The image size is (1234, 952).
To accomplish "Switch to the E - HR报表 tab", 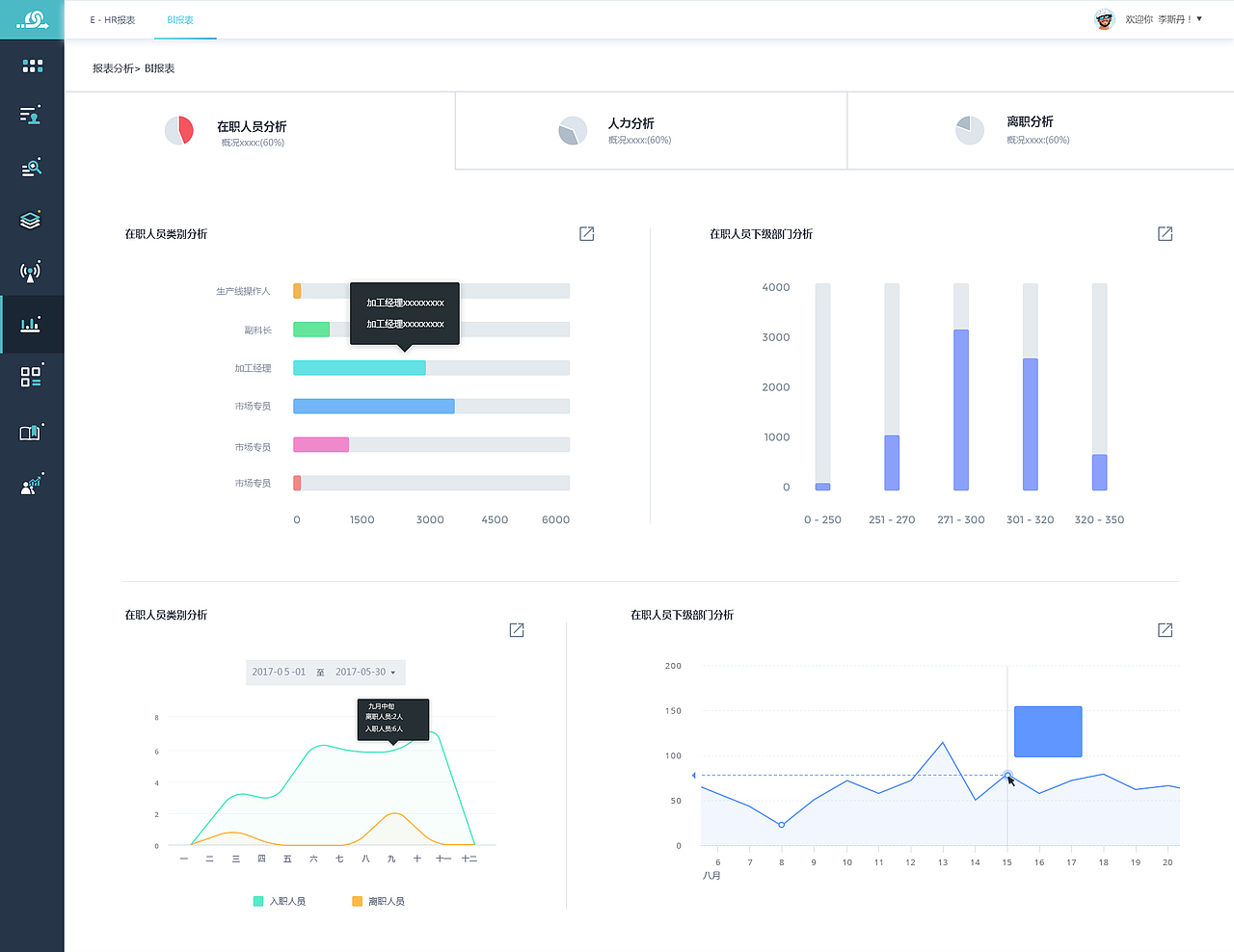I will 113,20.
